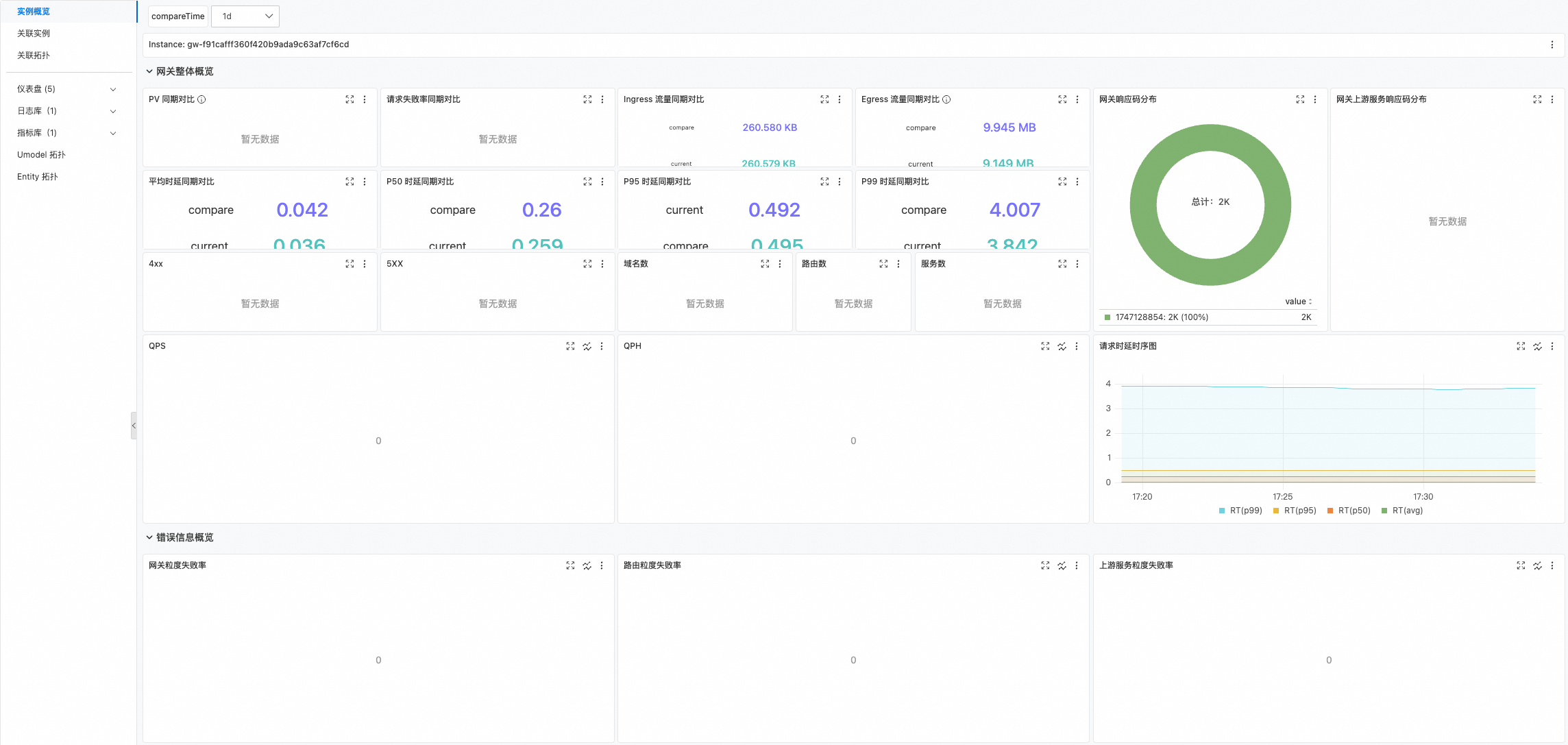The height and width of the screenshot is (745, 1568).
Task: Click the 4.007 compare value in P99
Action: [x=1015, y=210]
